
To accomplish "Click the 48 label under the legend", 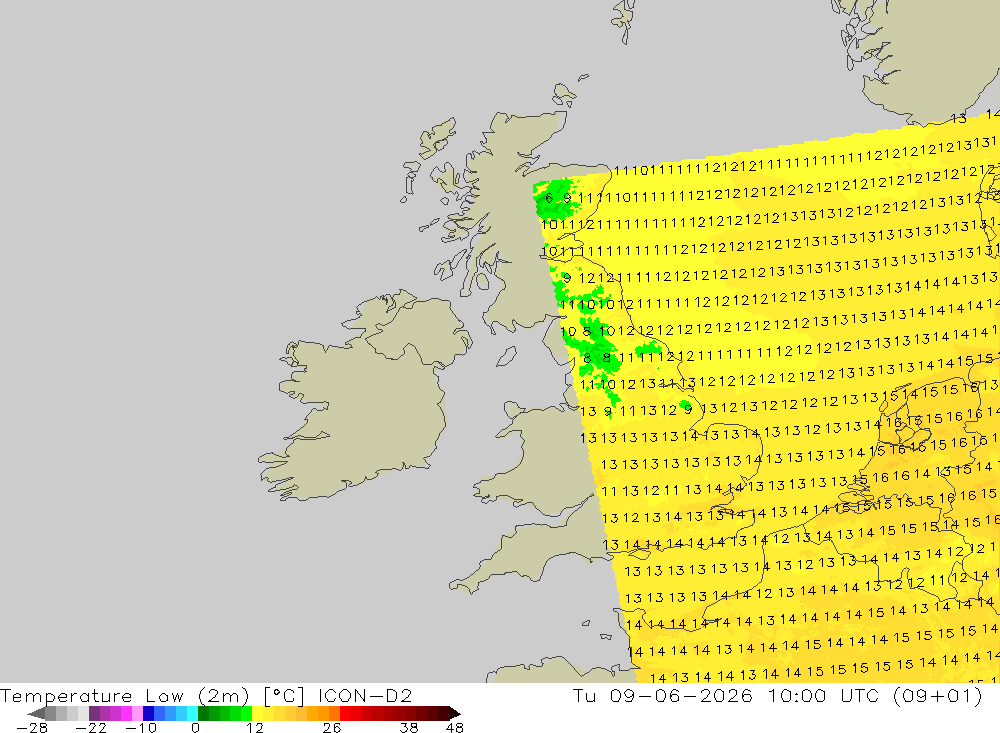I will pyautogui.click(x=455, y=728).
